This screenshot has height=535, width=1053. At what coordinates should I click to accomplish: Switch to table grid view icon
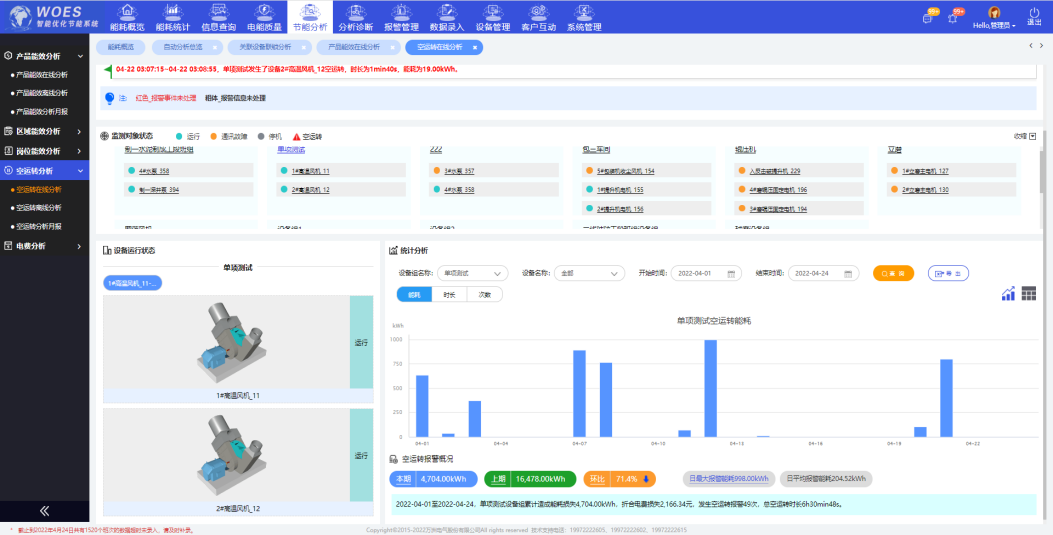point(1029,293)
